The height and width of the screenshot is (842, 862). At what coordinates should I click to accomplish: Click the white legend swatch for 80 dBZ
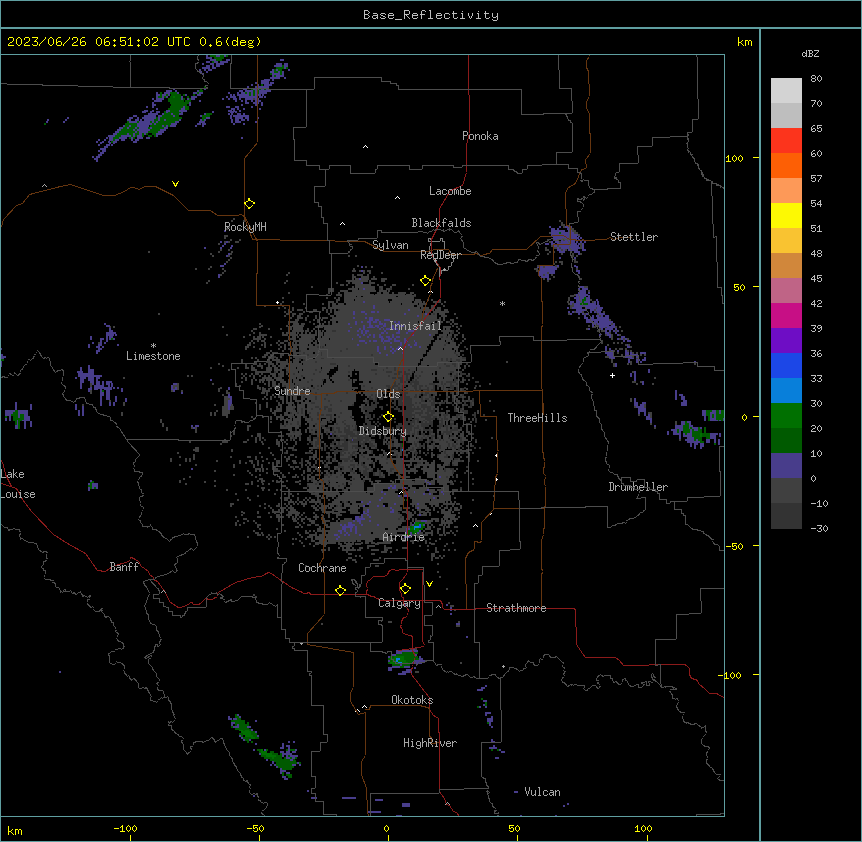786,91
